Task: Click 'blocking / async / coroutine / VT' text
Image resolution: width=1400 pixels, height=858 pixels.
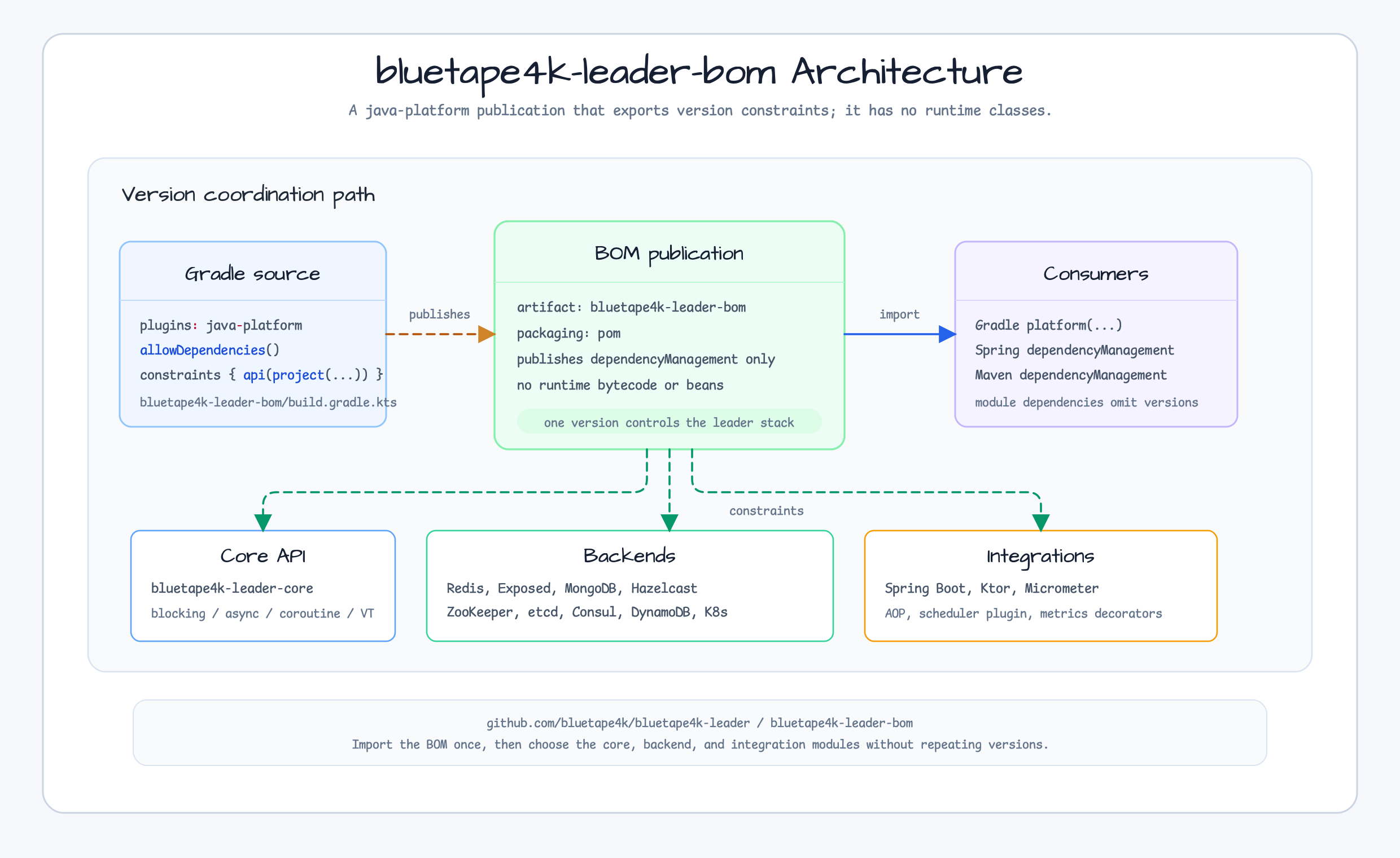Action: [262, 614]
